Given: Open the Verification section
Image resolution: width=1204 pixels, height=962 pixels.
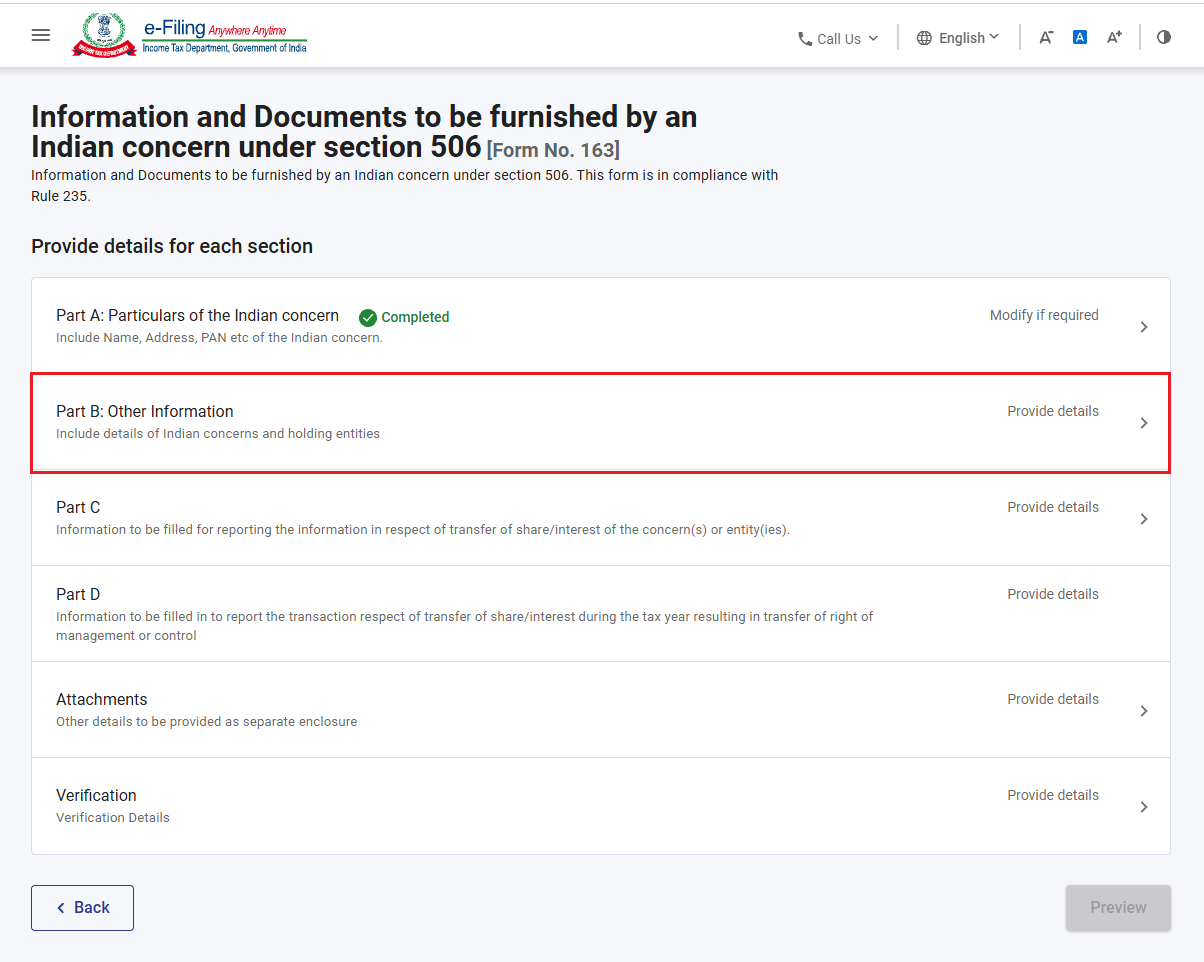Looking at the screenshot, I should click(x=601, y=806).
